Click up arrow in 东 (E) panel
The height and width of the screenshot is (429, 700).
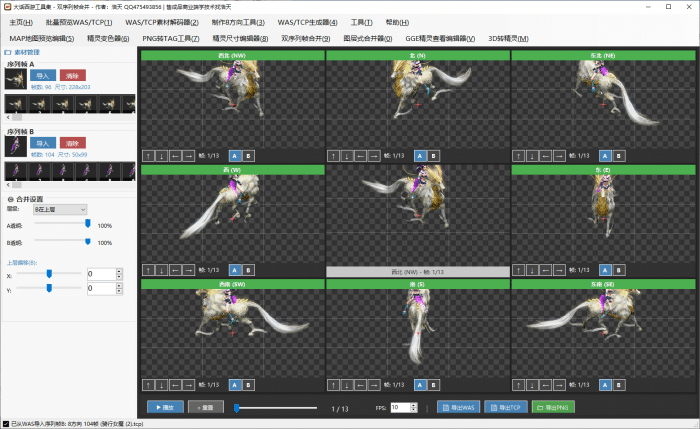518,270
